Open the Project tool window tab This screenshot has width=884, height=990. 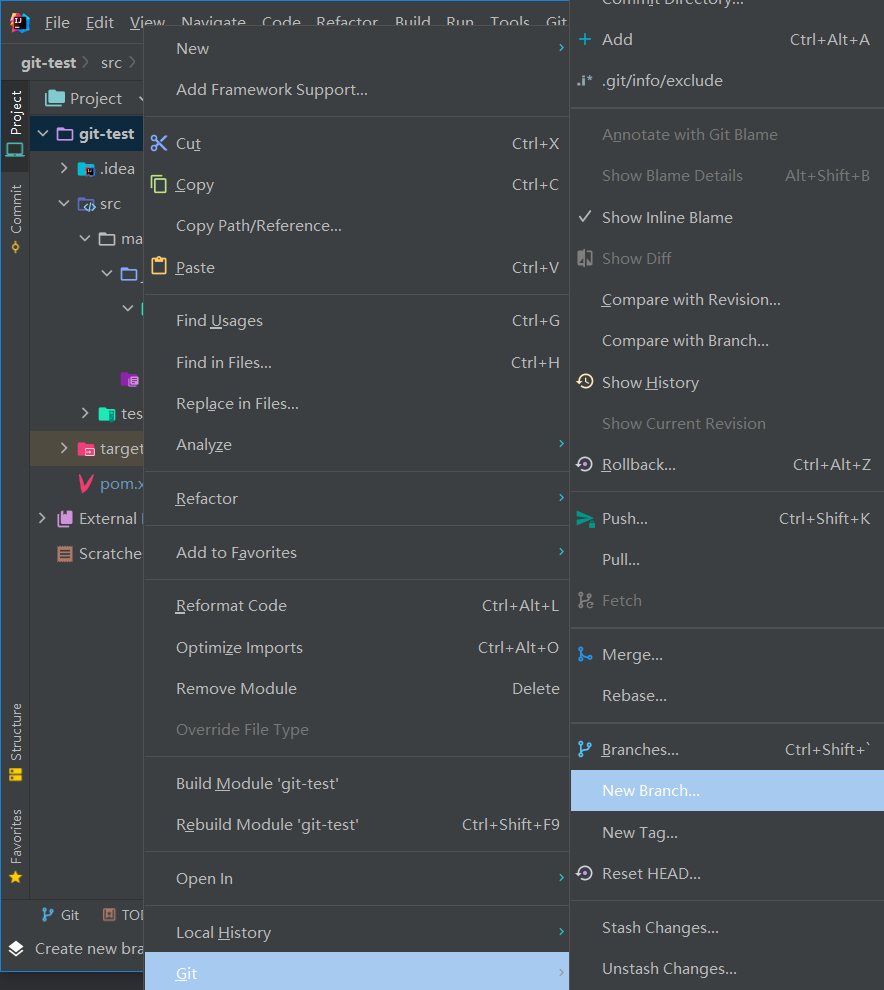coord(15,124)
